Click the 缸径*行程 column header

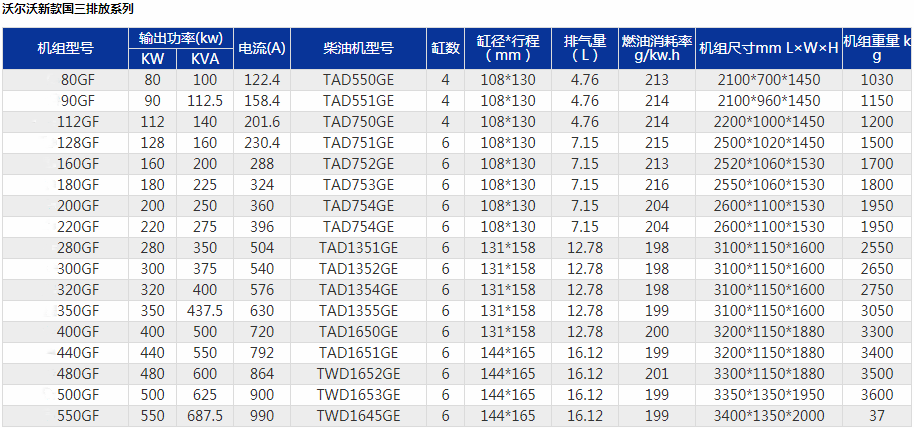pyautogui.click(x=508, y=48)
